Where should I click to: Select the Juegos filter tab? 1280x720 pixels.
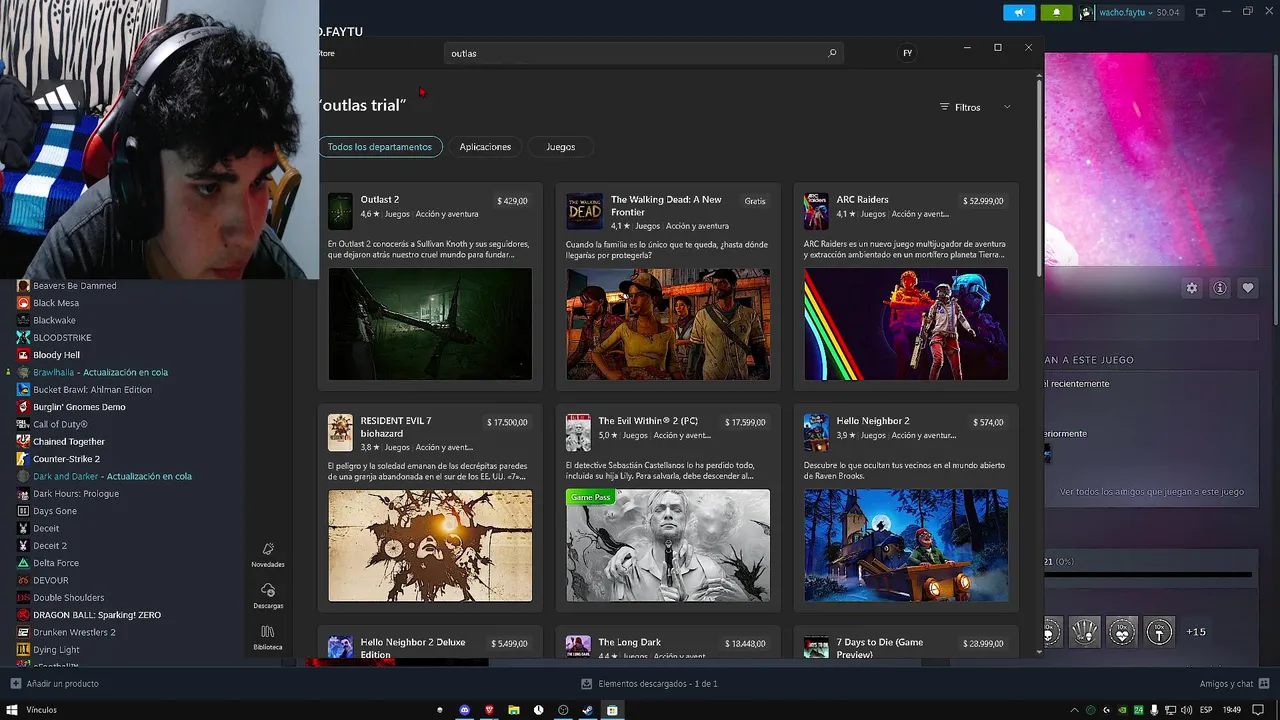[560, 147]
